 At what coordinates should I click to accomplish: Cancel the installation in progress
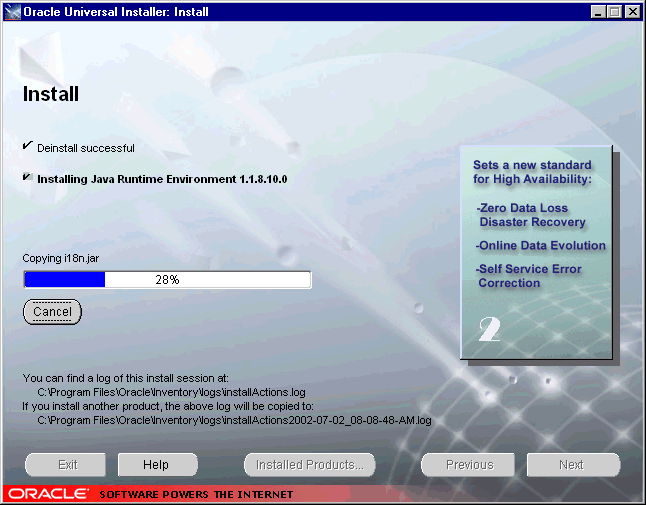[52, 312]
